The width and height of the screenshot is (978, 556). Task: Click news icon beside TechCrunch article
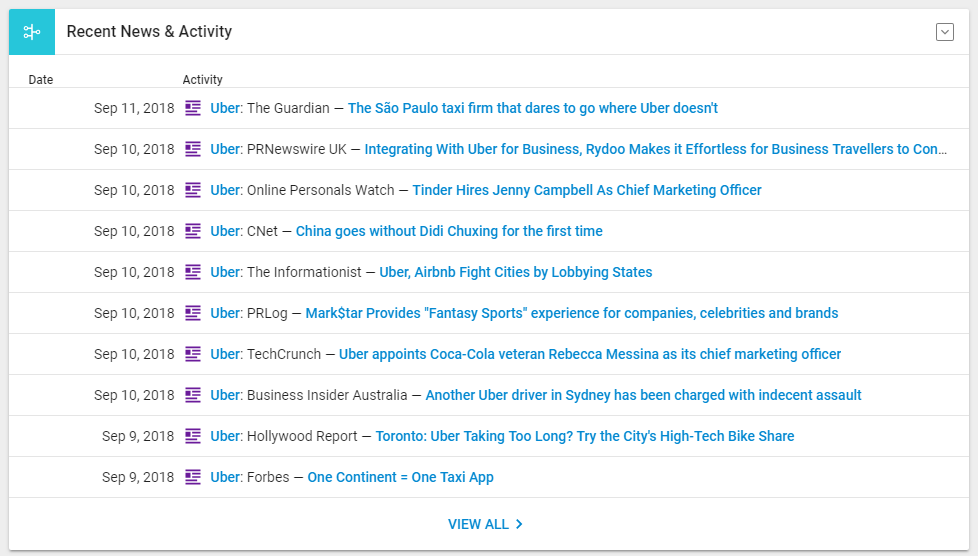pyautogui.click(x=193, y=354)
